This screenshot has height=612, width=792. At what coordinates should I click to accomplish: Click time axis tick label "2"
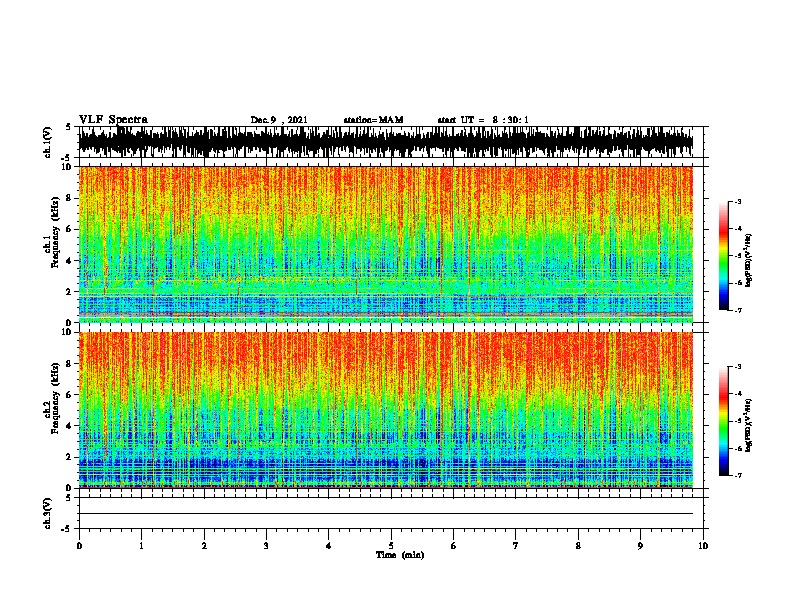click(204, 546)
